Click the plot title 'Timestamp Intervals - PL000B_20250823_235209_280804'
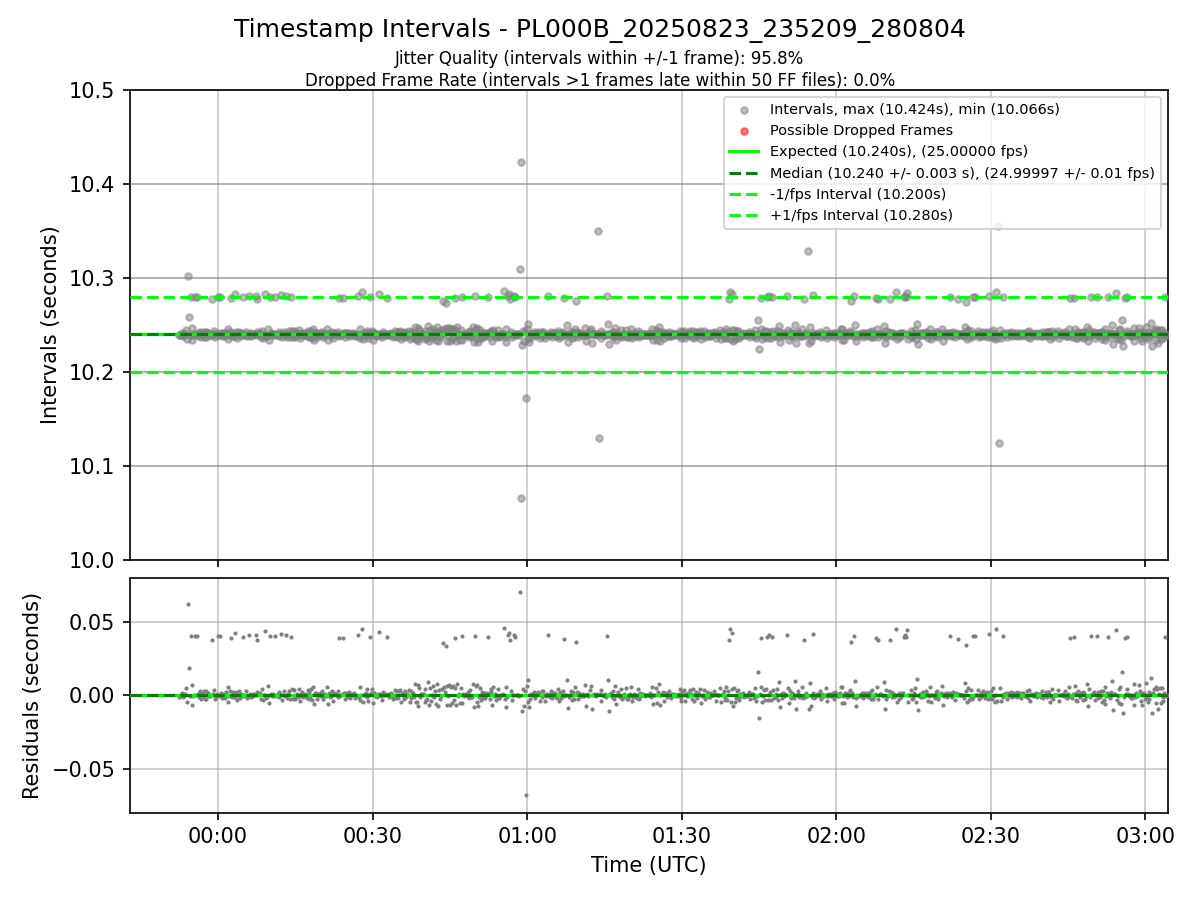 [599, 29]
